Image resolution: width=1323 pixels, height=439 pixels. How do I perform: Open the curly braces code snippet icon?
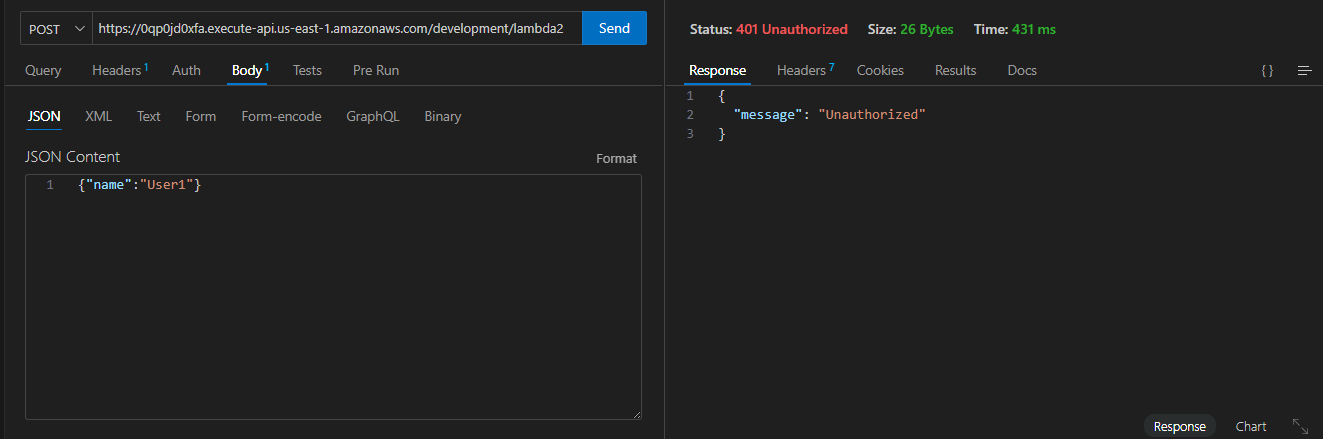coord(1267,70)
